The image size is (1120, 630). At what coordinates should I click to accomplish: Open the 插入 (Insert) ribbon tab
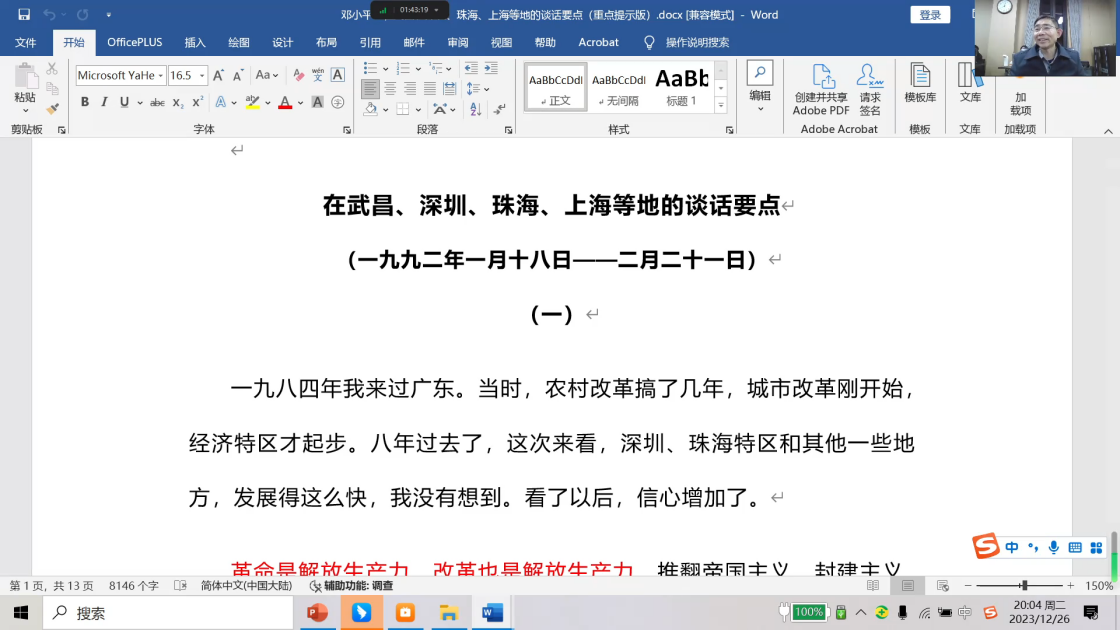(x=195, y=42)
